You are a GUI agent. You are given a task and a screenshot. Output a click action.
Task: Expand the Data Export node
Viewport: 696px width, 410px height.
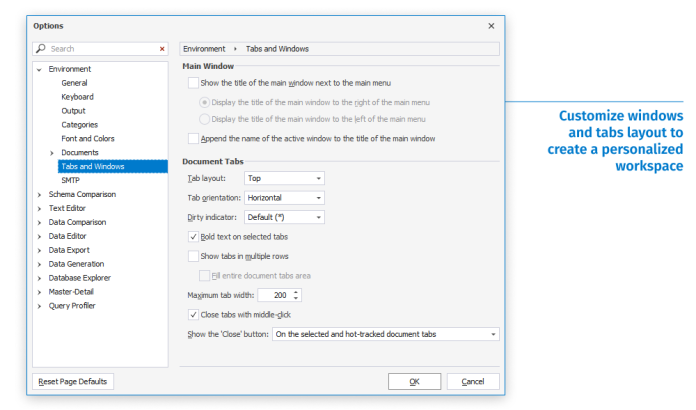(40, 251)
